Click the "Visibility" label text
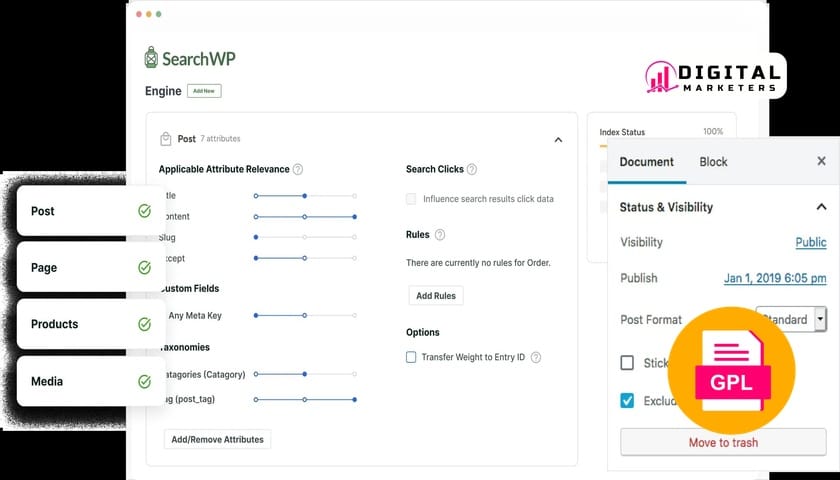840x480 pixels. (641, 242)
